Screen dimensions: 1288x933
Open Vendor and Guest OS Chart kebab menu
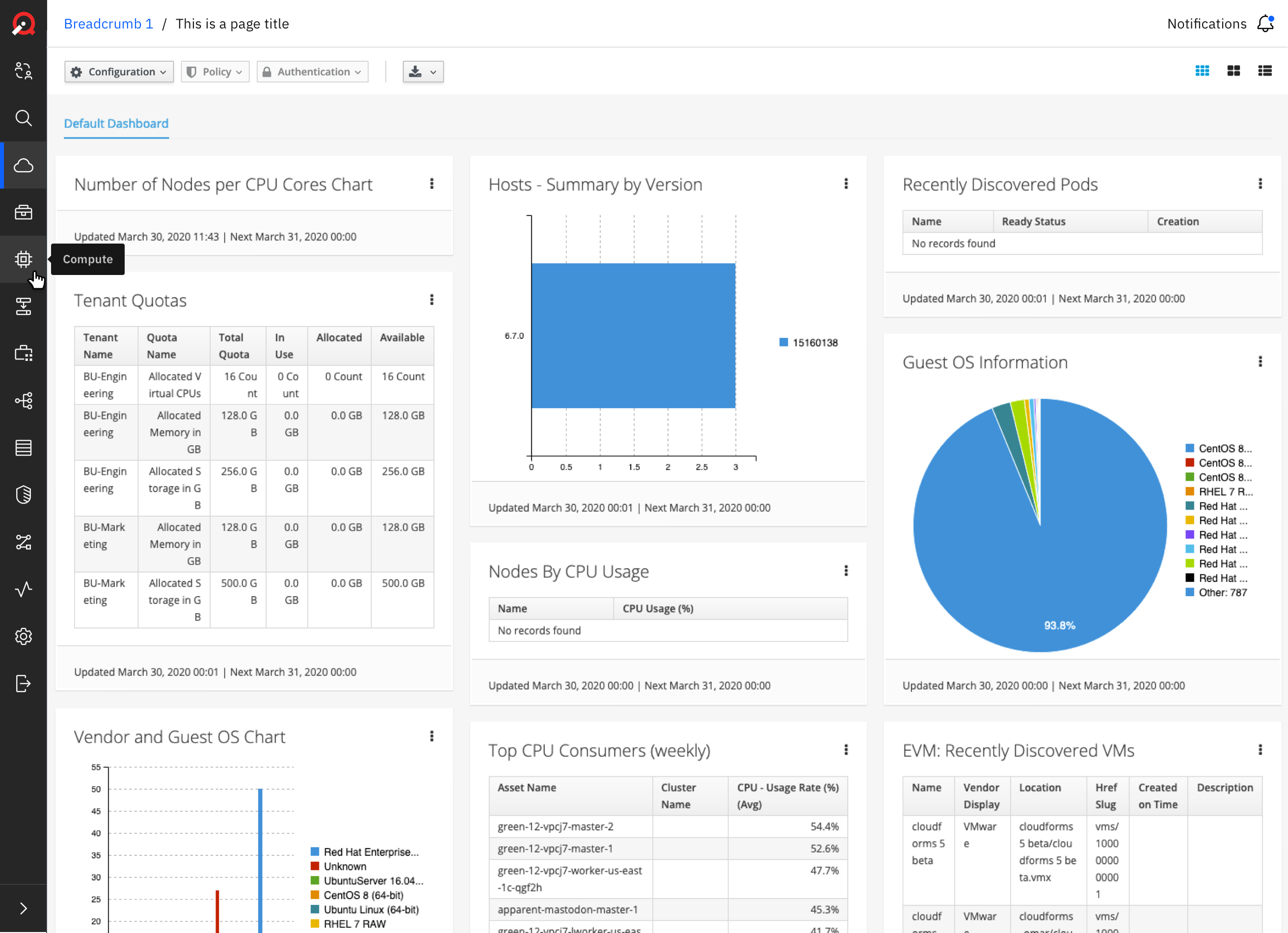(x=431, y=736)
